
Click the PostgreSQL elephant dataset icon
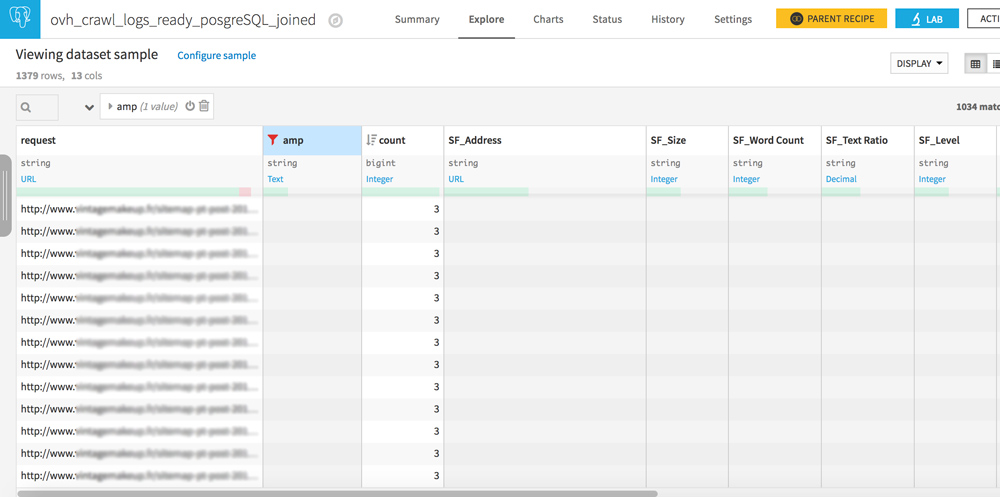[20, 19]
